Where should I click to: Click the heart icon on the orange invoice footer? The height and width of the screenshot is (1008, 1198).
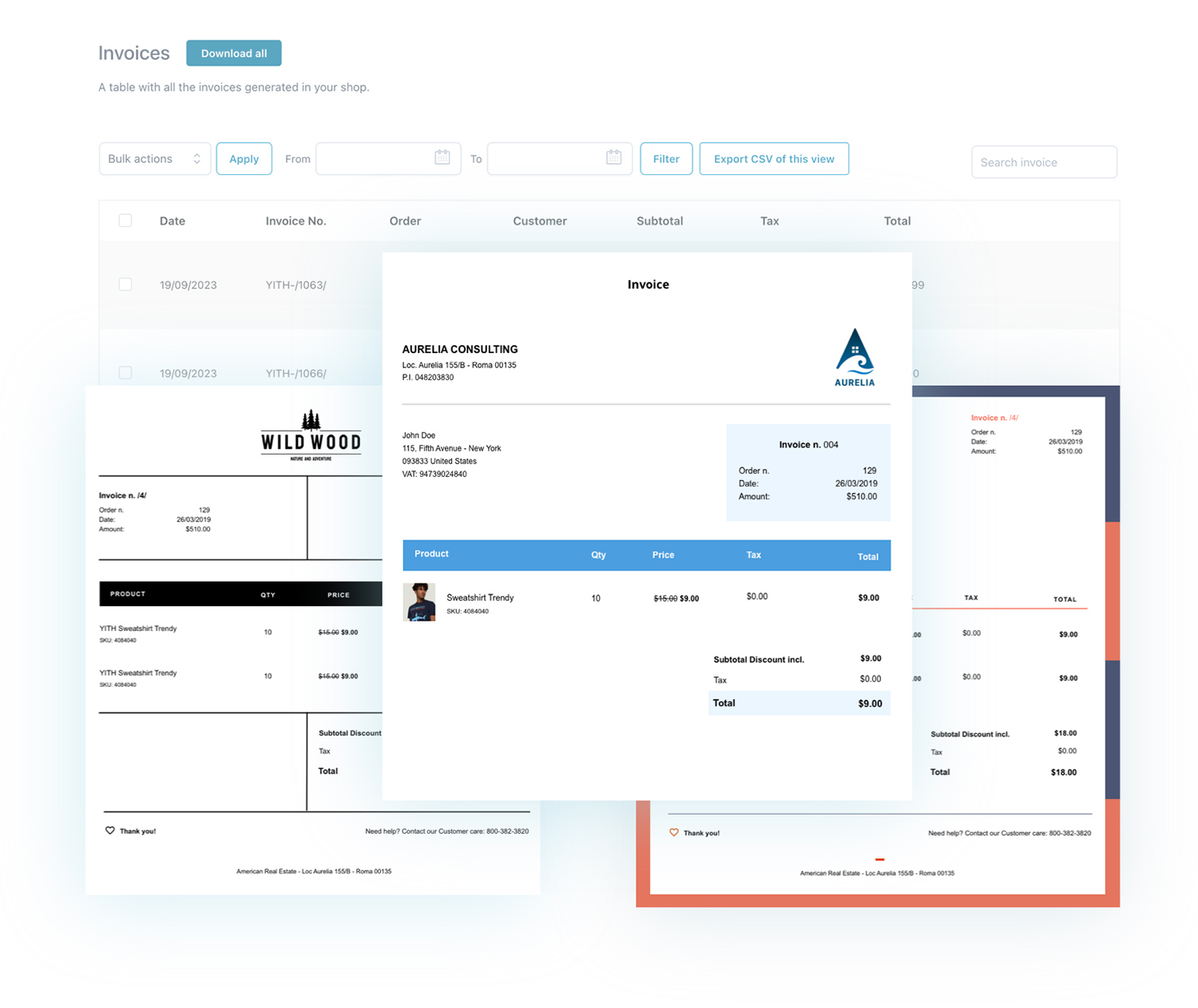coord(675,832)
